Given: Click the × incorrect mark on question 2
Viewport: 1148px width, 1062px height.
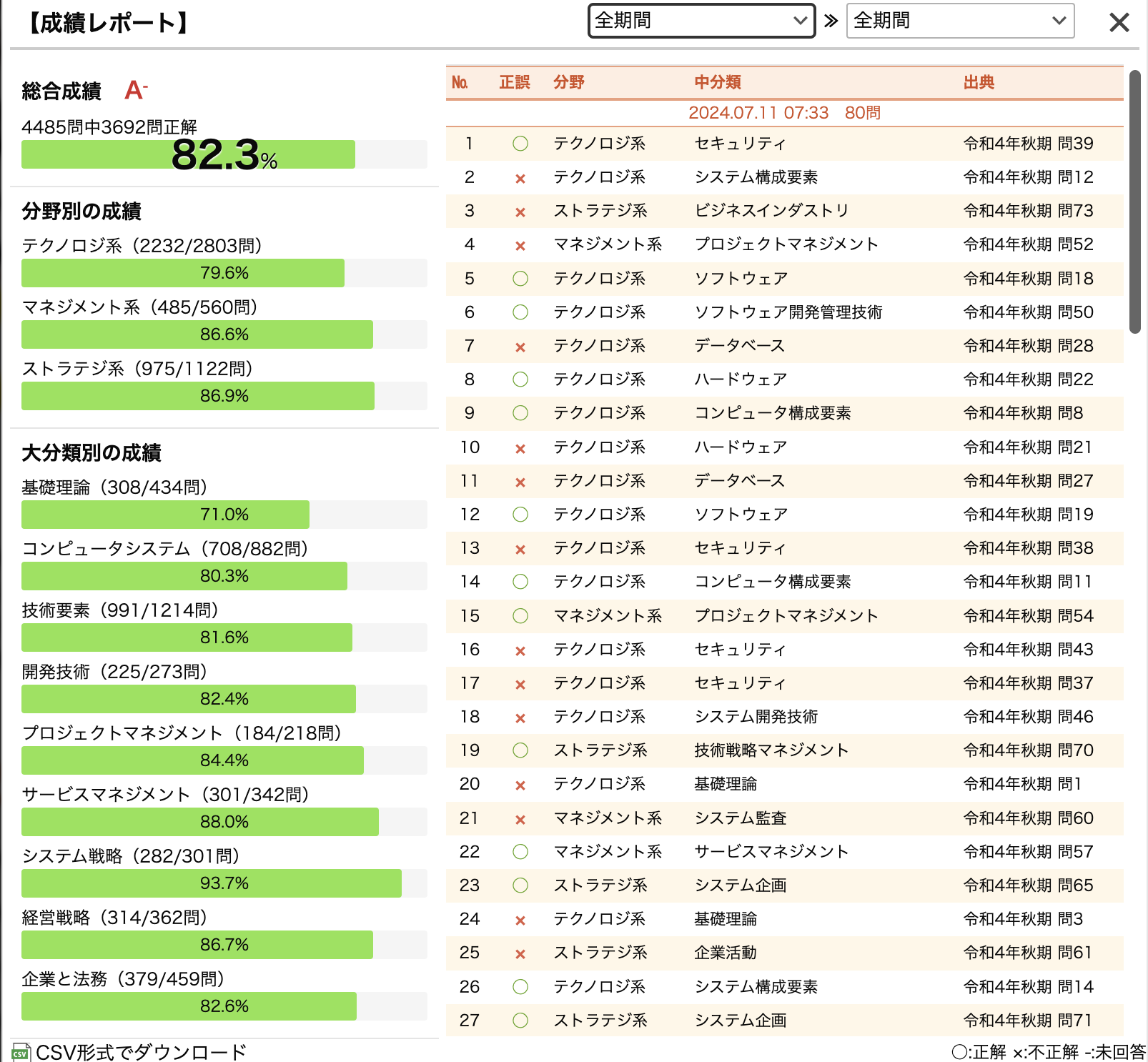Looking at the screenshot, I should click(520, 177).
